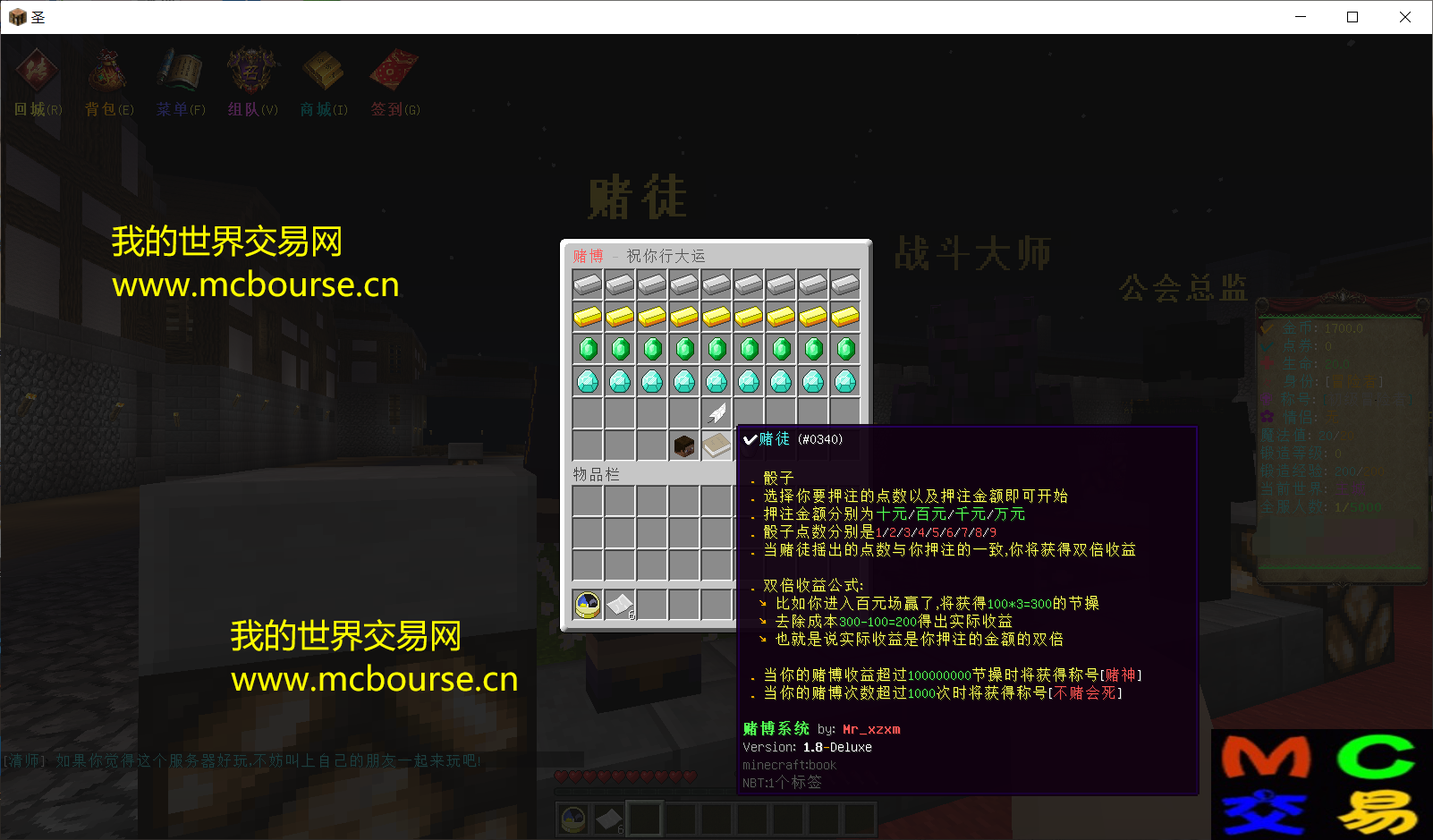Click the 赌徒 book item in the chest

(x=716, y=445)
